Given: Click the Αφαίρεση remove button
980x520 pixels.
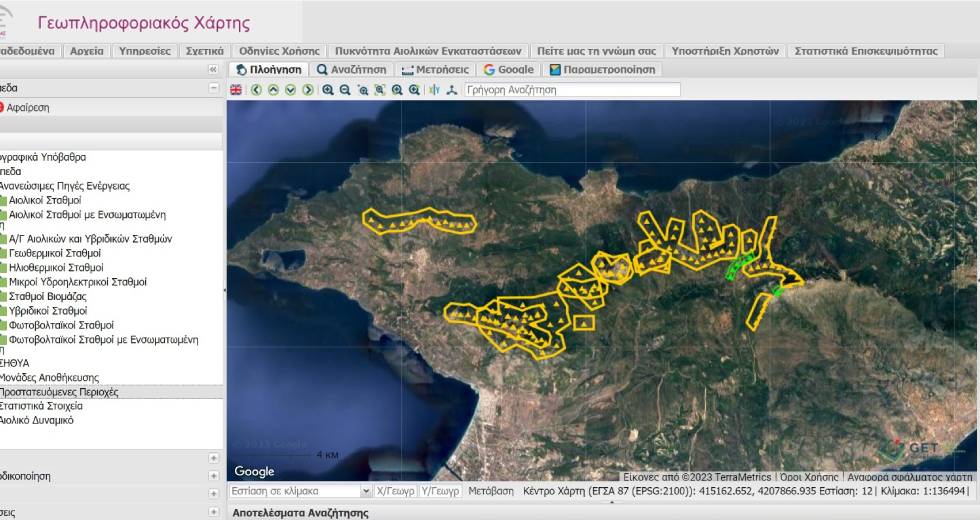Looking at the screenshot, I should coord(25,108).
